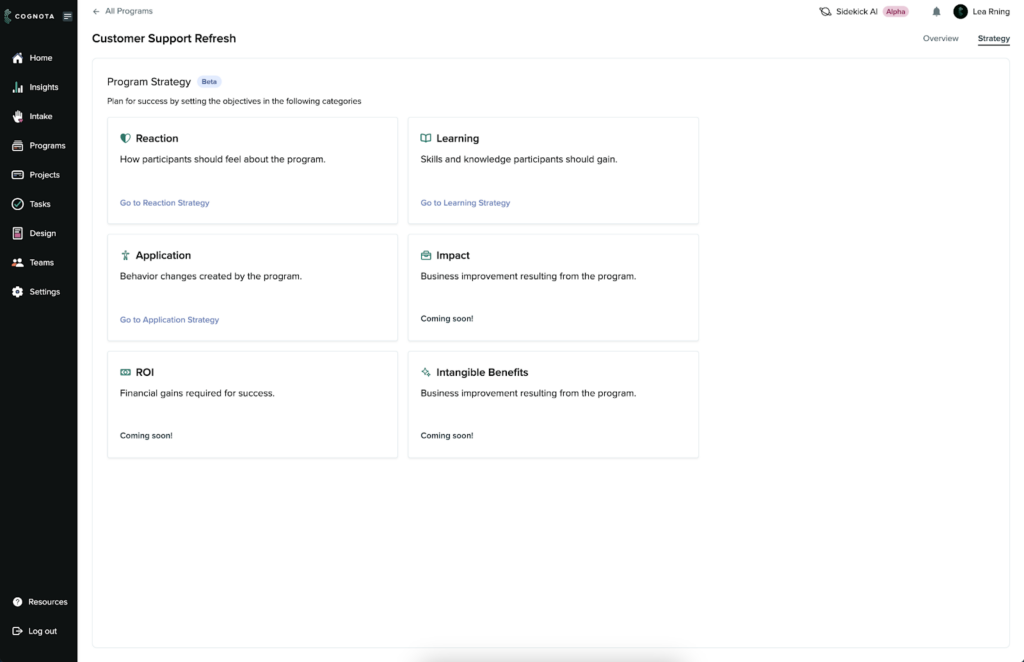Switch to the Overview tab
1024x662 pixels.
coord(940,39)
